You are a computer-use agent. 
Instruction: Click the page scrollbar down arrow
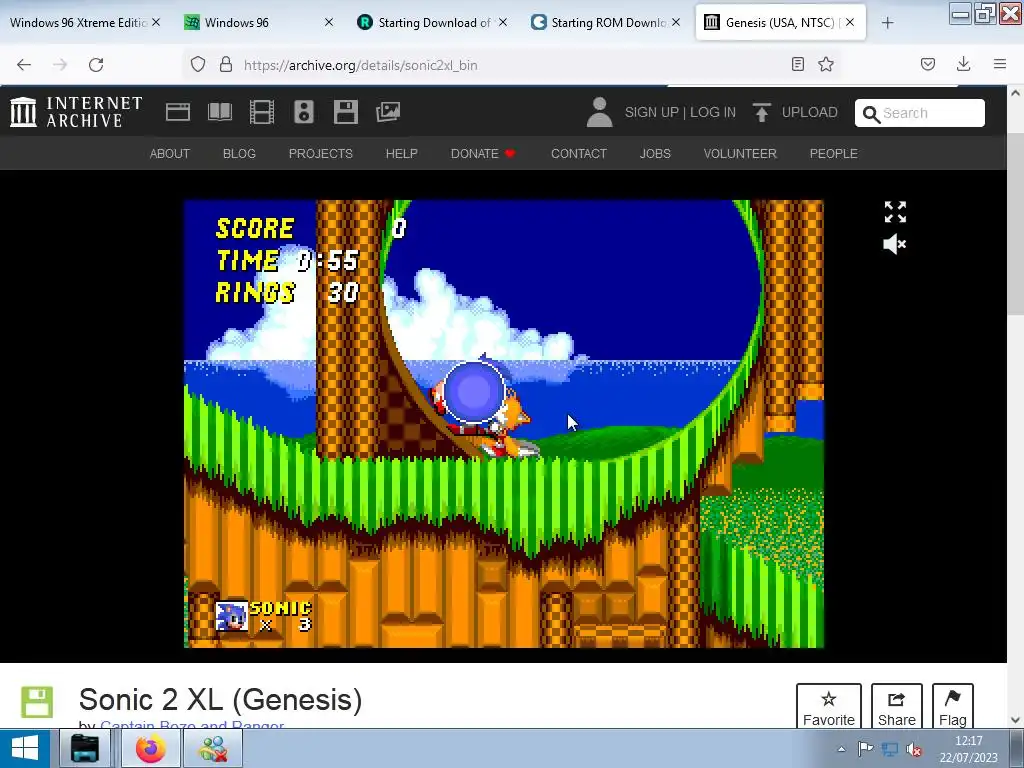(1016, 720)
